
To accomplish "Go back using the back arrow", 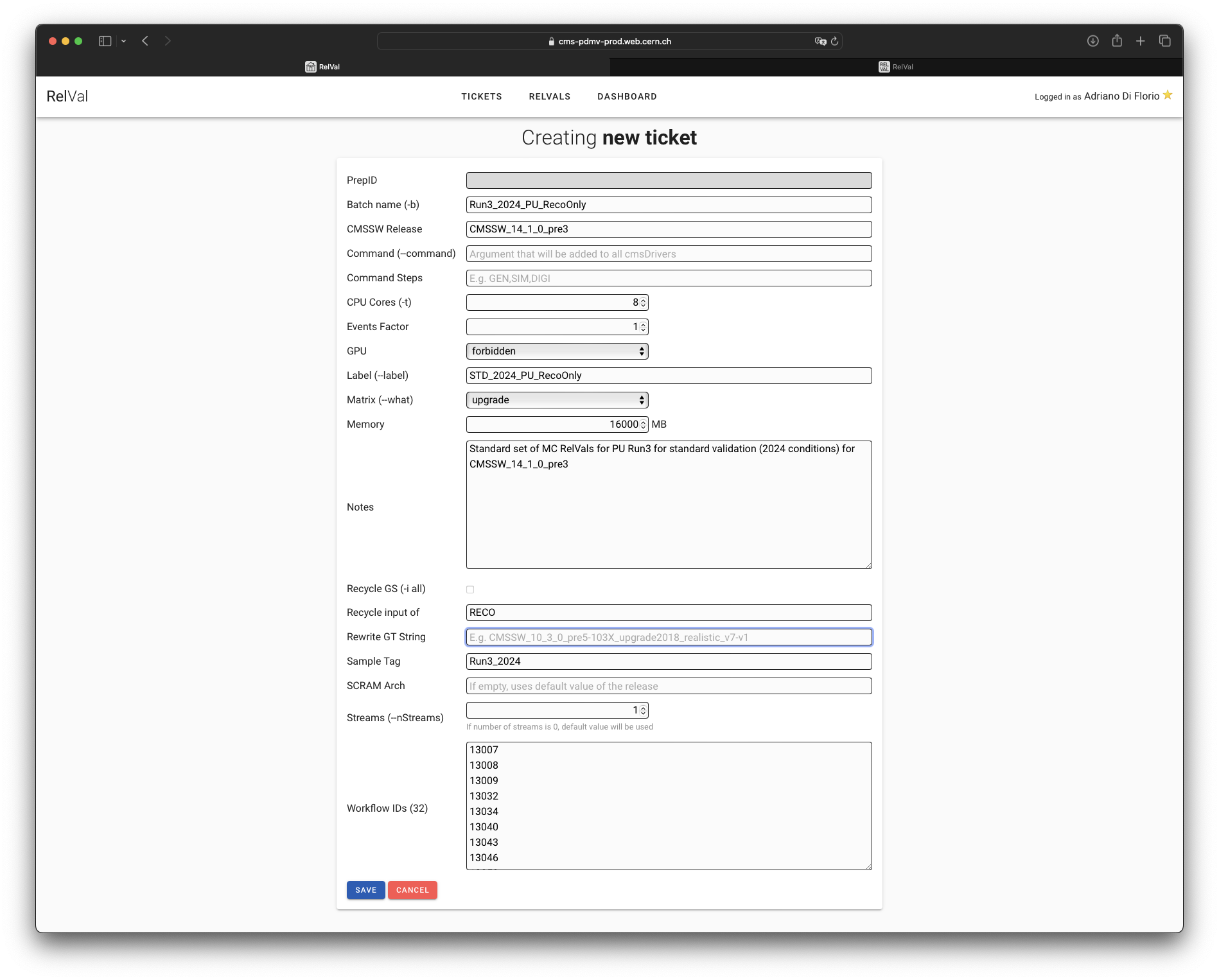I will coord(145,41).
